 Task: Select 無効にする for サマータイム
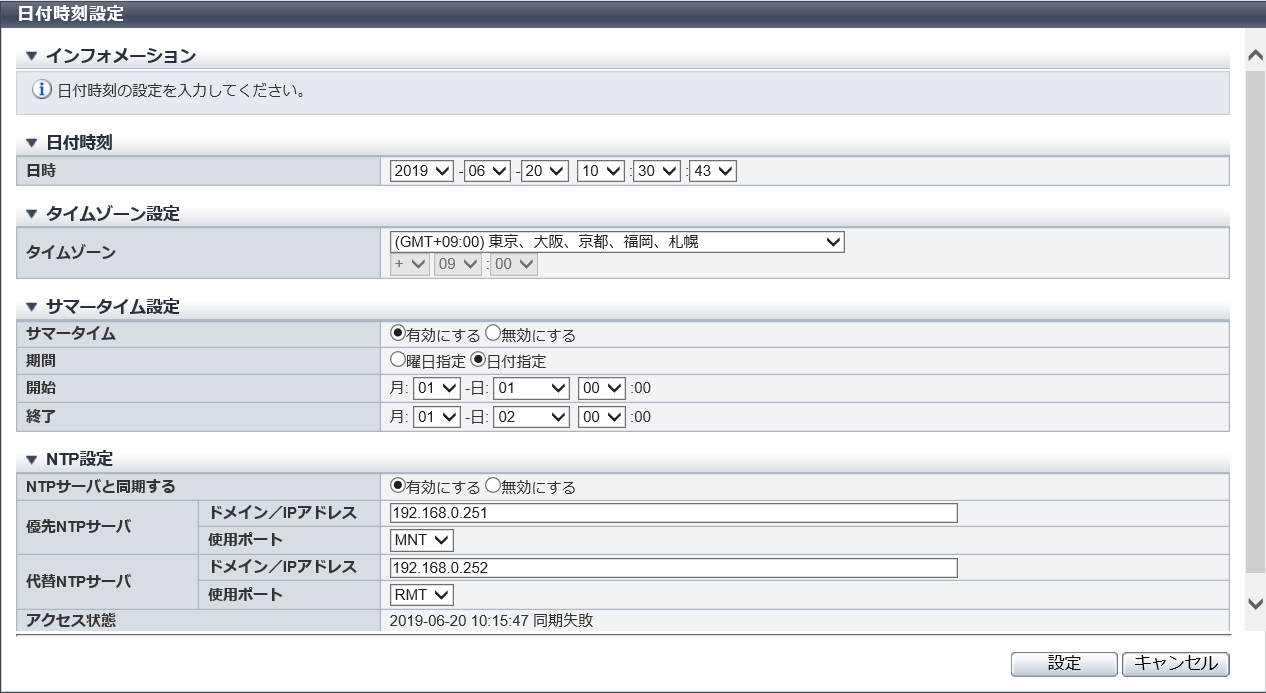493,335
